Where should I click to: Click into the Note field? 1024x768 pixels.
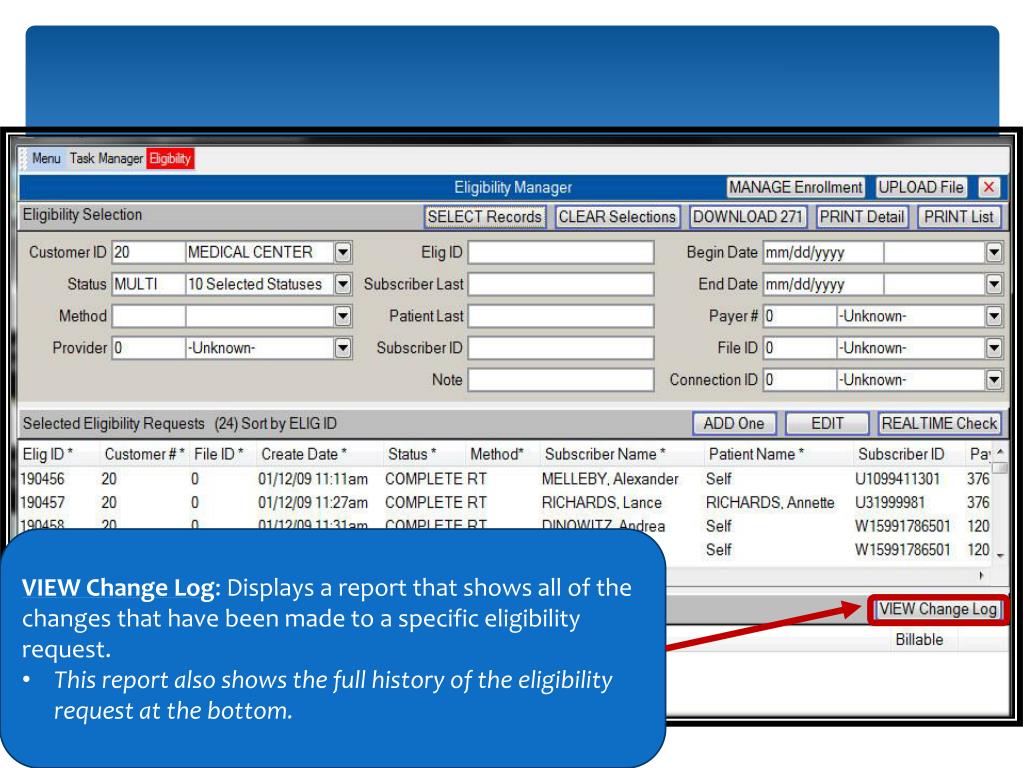(x=561, y=380)
